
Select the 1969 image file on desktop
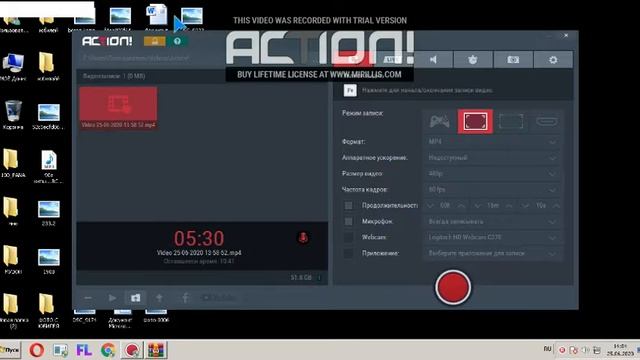point(49,261)
